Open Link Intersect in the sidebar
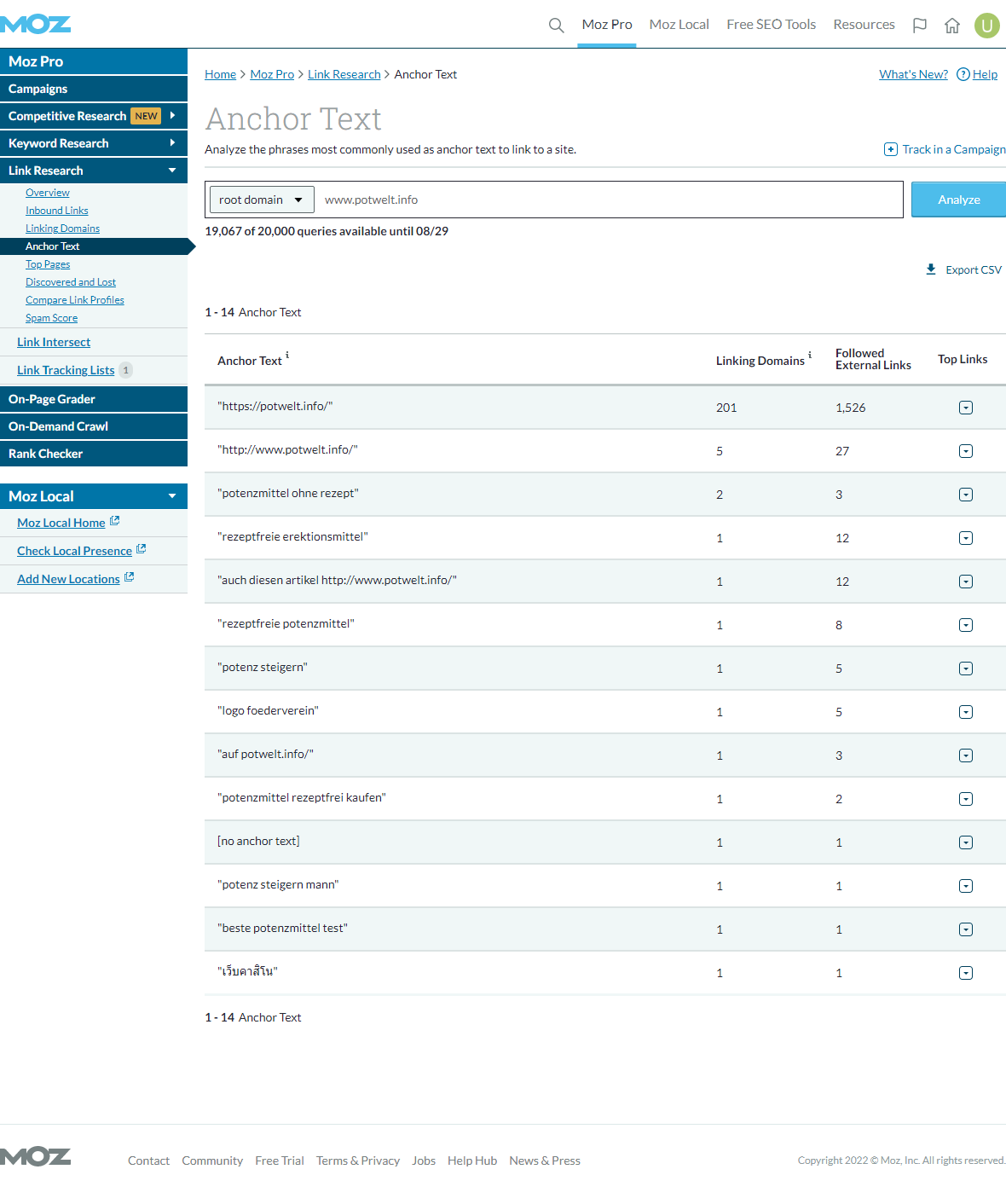Image resolution: width=1006 pixels, height=1204 pixels. tap(54, 342)
